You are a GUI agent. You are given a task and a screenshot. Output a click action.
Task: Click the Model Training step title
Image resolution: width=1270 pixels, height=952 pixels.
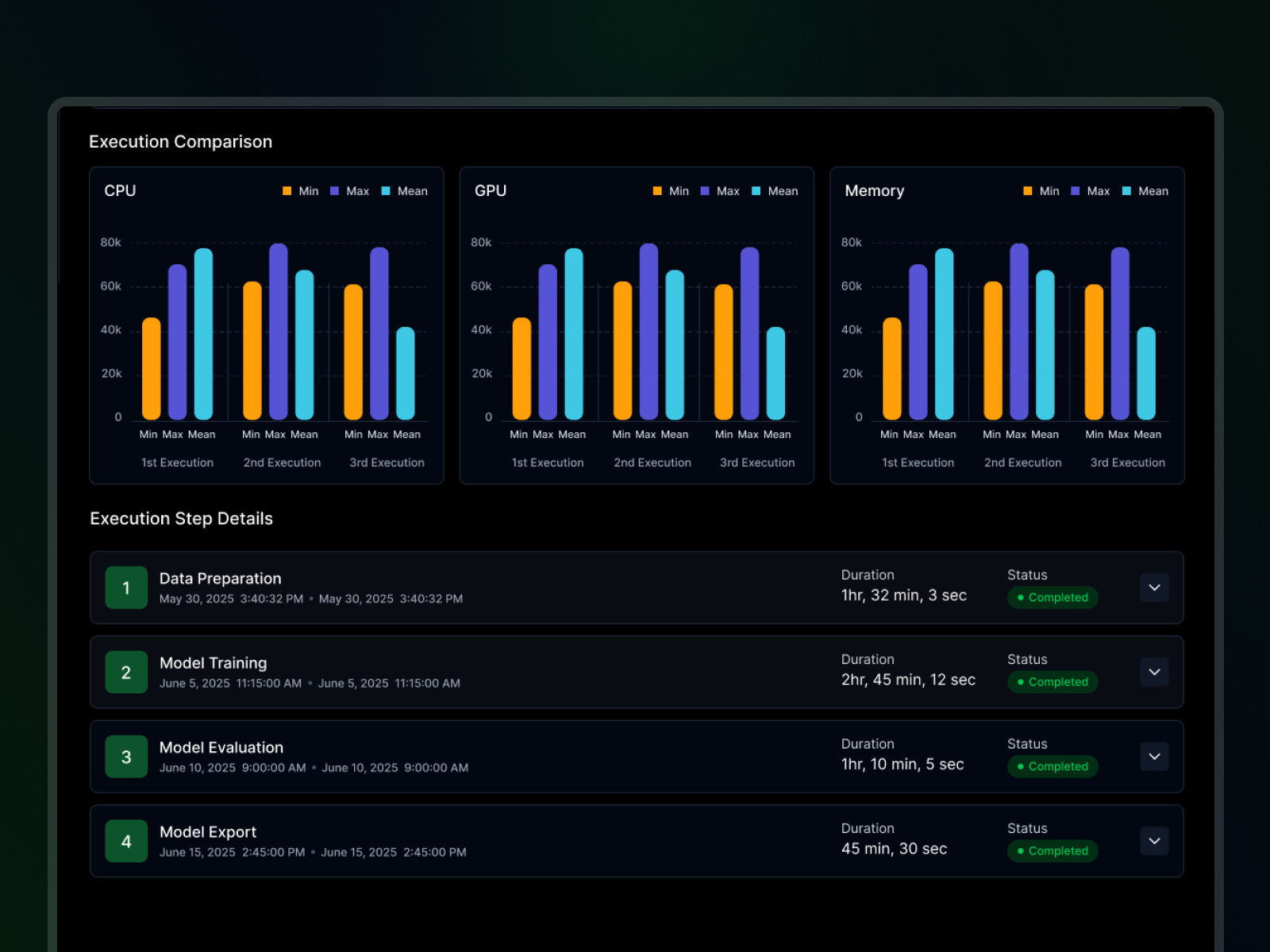[x=214, y=663]
